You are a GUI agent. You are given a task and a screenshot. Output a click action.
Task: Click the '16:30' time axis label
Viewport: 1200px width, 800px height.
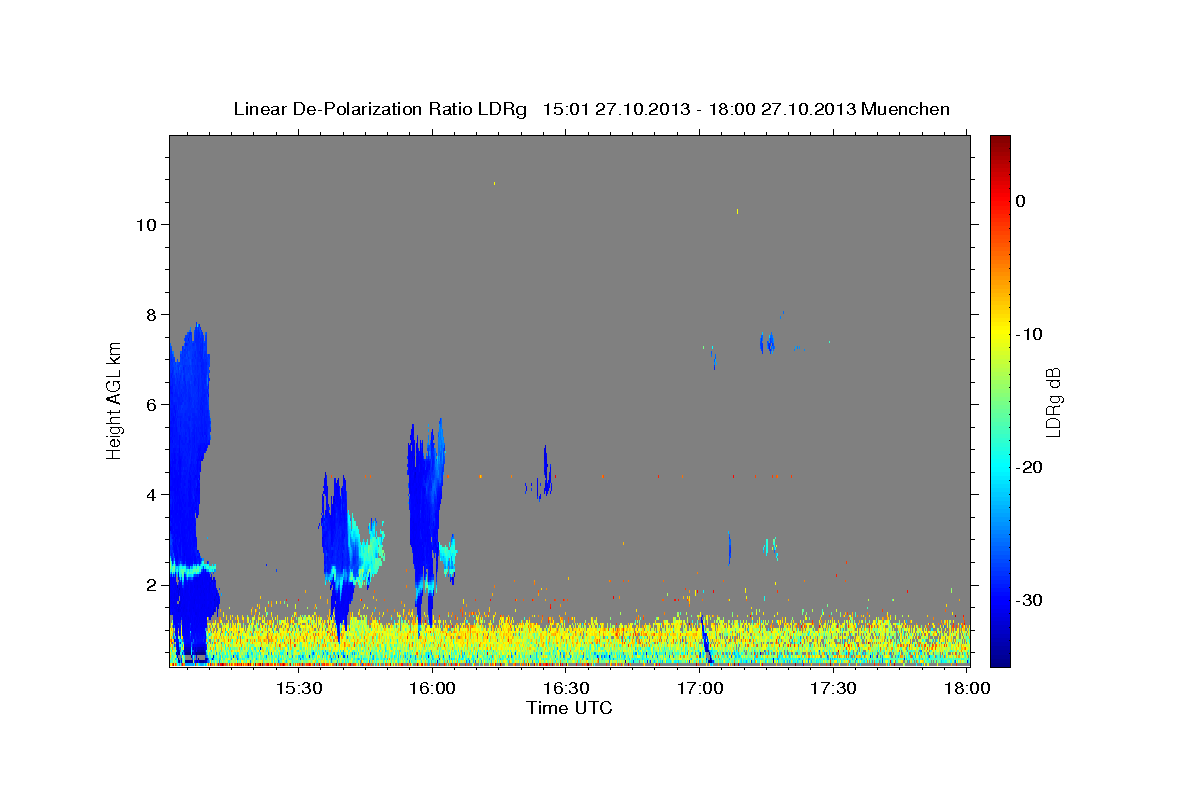click(x=566, y=688)
